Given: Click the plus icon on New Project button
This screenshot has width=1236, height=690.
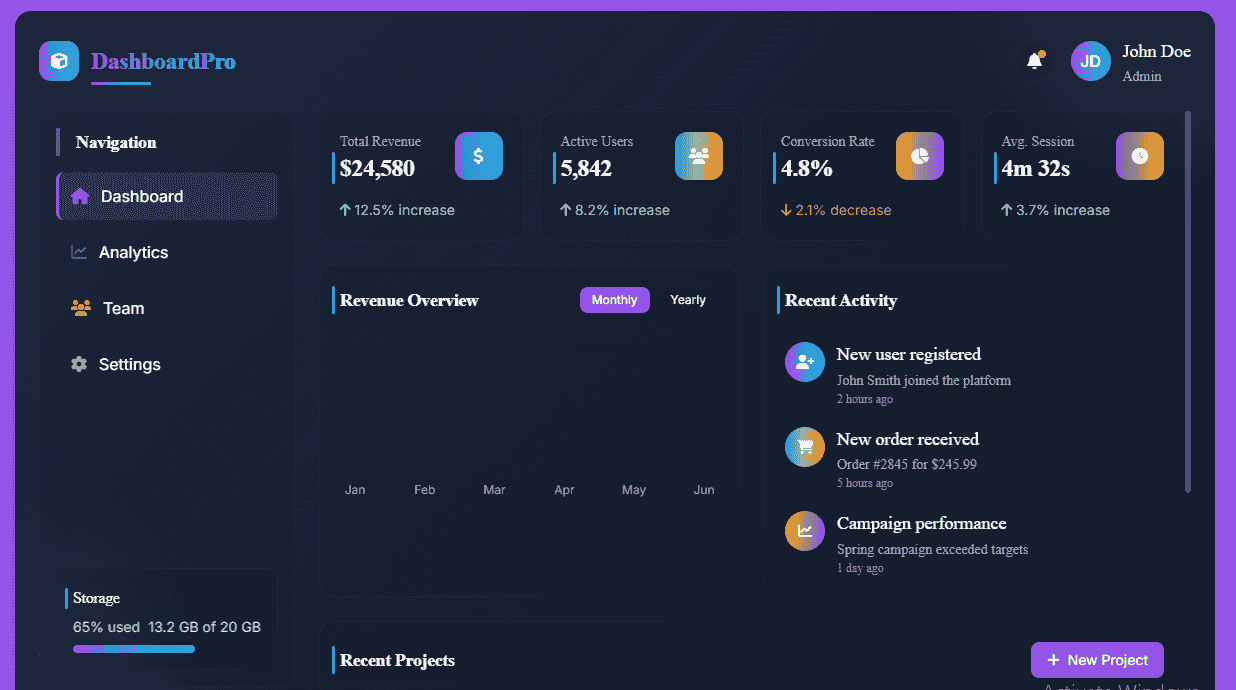Looking at the screenshot, I should [x=1053, y=660].
